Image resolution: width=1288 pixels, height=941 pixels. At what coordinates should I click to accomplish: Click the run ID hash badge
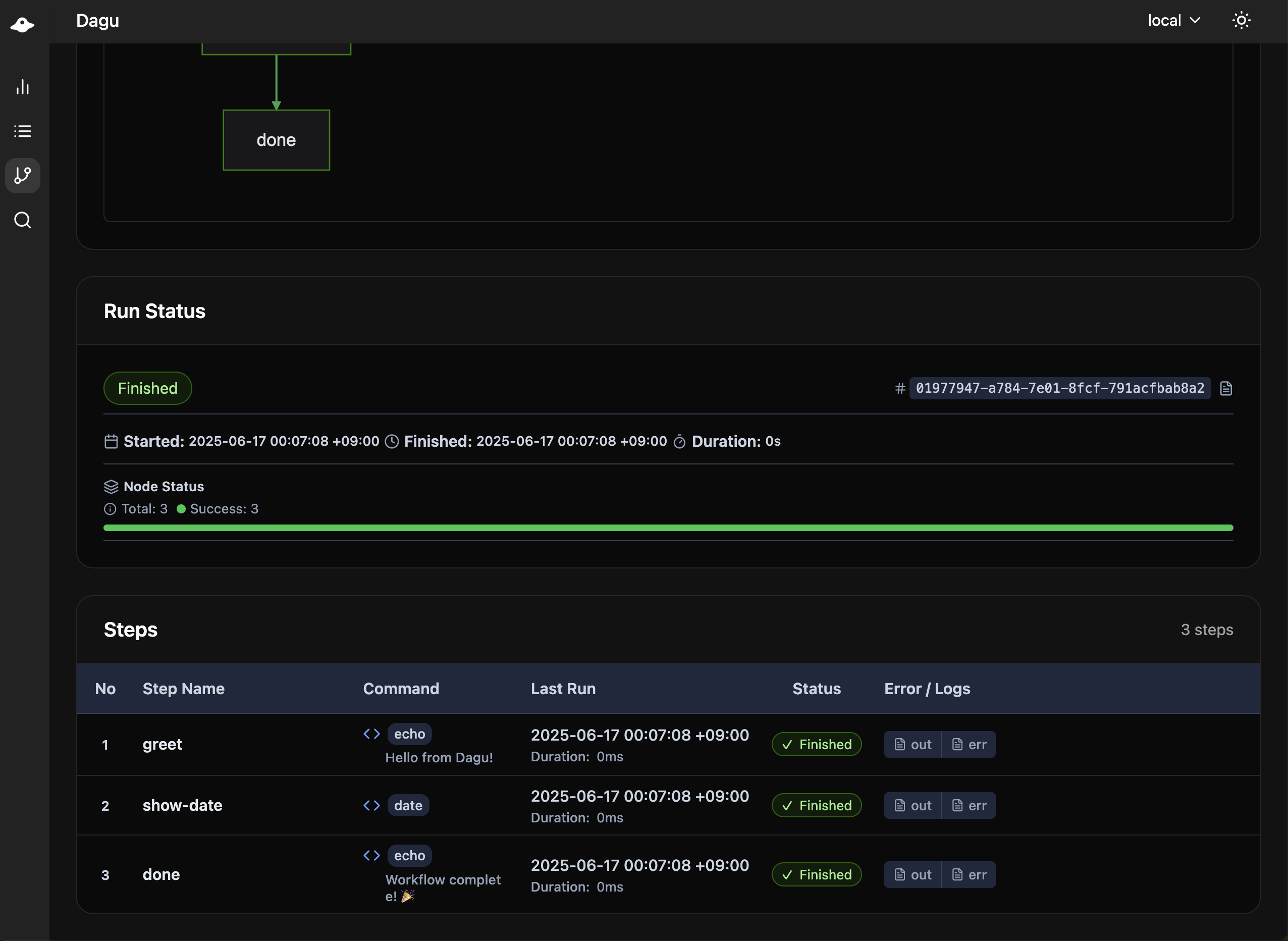(x=1060, y=389)
